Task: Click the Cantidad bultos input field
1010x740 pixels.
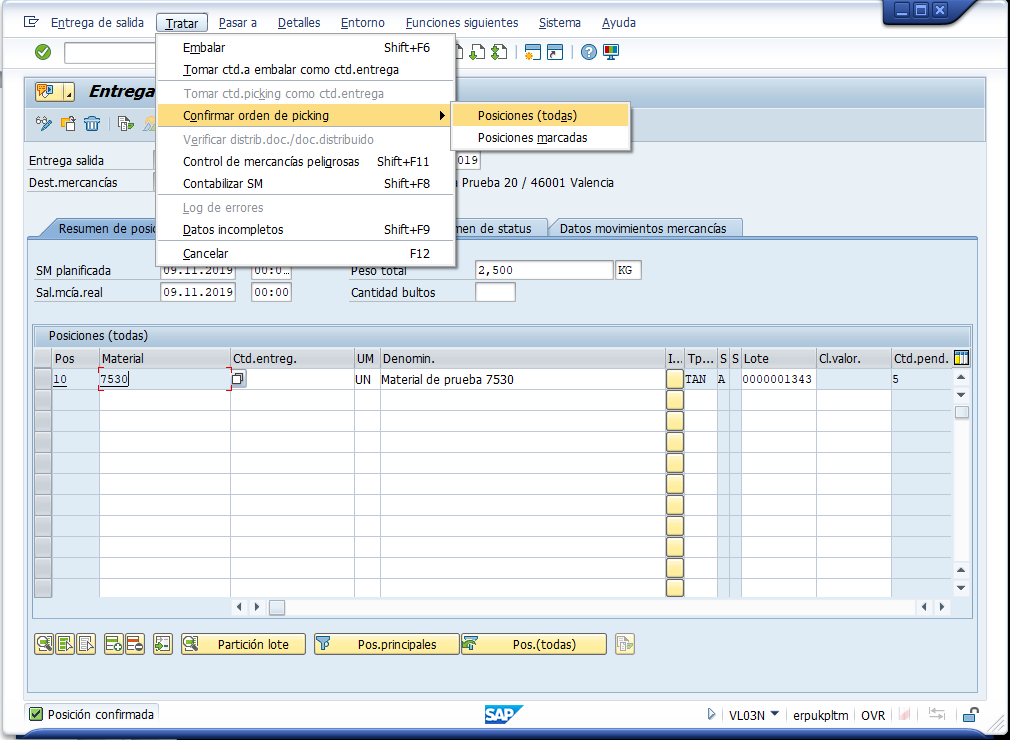Action: 497,291
